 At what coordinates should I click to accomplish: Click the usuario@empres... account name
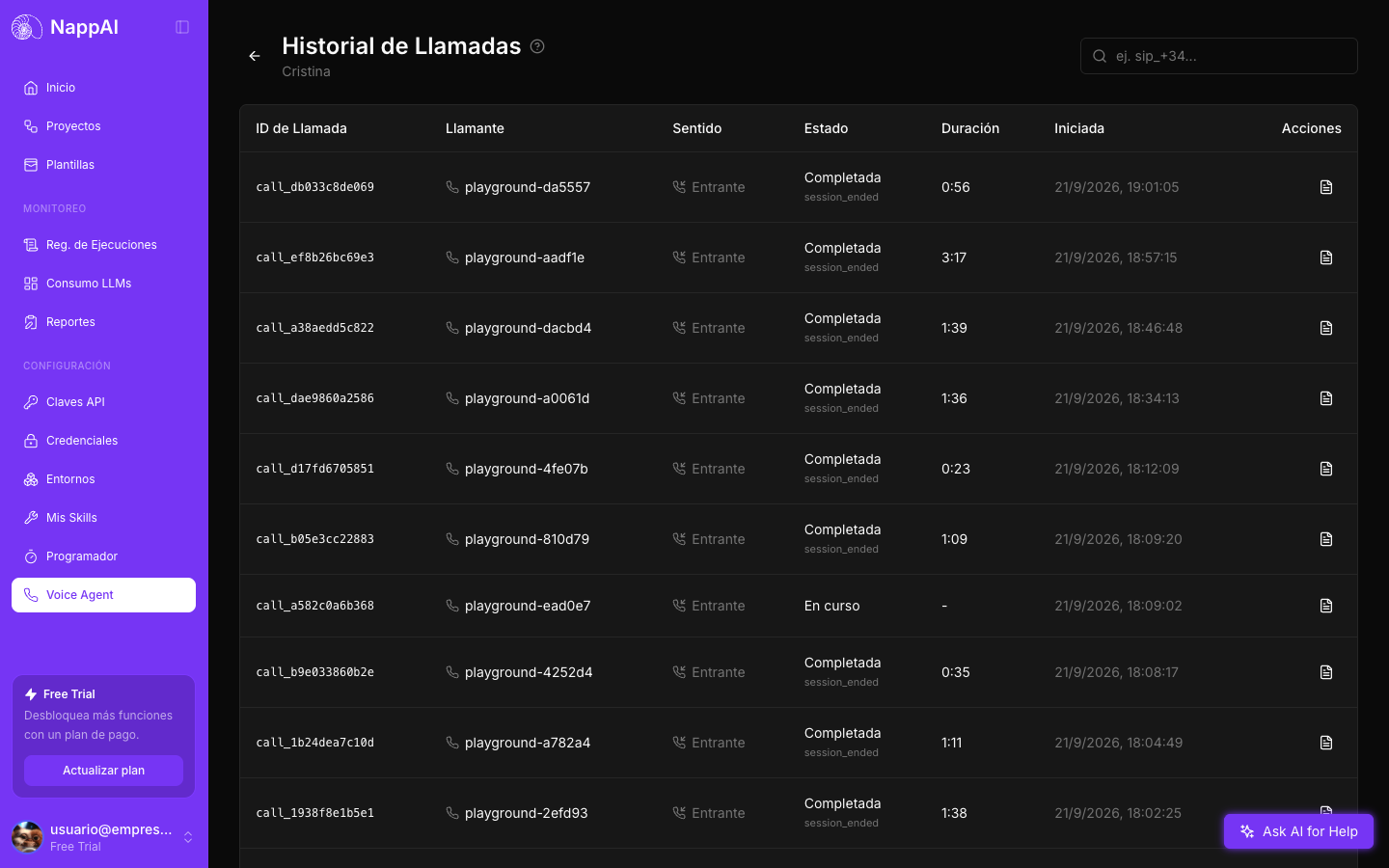coord(111,829)
